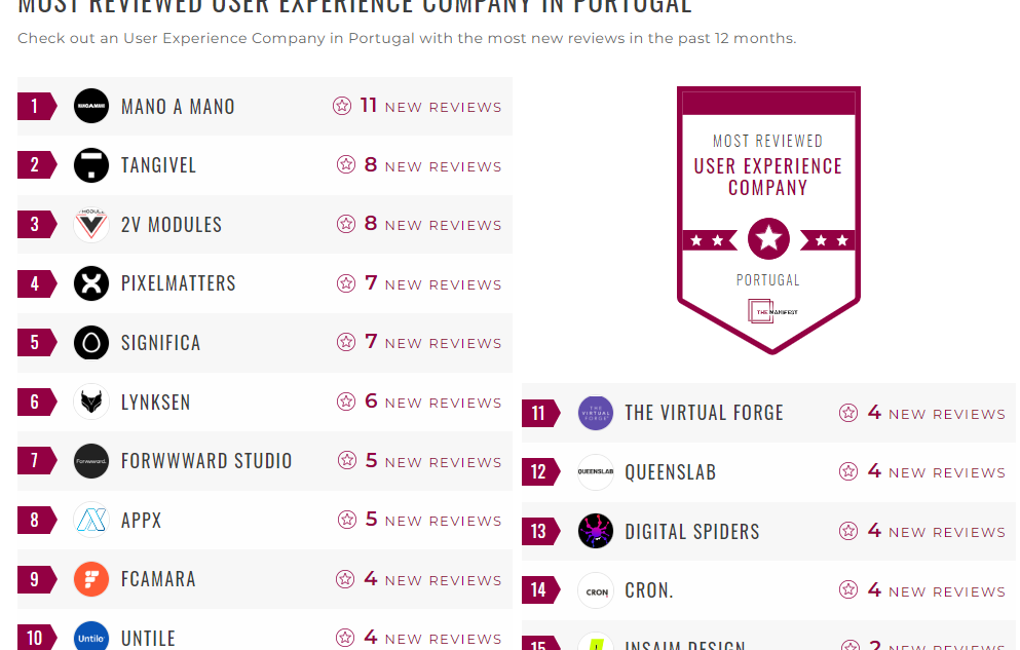This screenshot has height=650, width=1020.
Task: Click the Most Reviewed User Experience badge
Action: click(768, 220)
